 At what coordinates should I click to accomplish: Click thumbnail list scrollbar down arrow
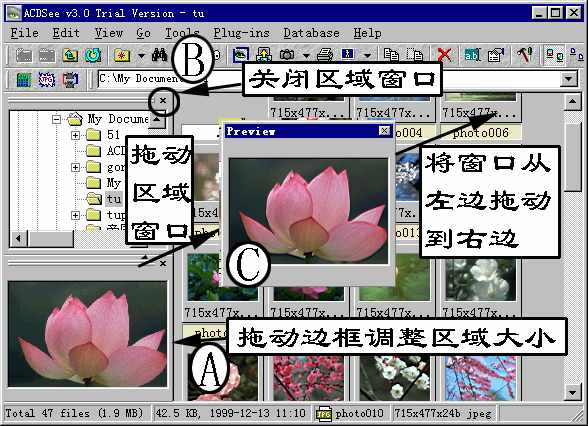point(572,393)
